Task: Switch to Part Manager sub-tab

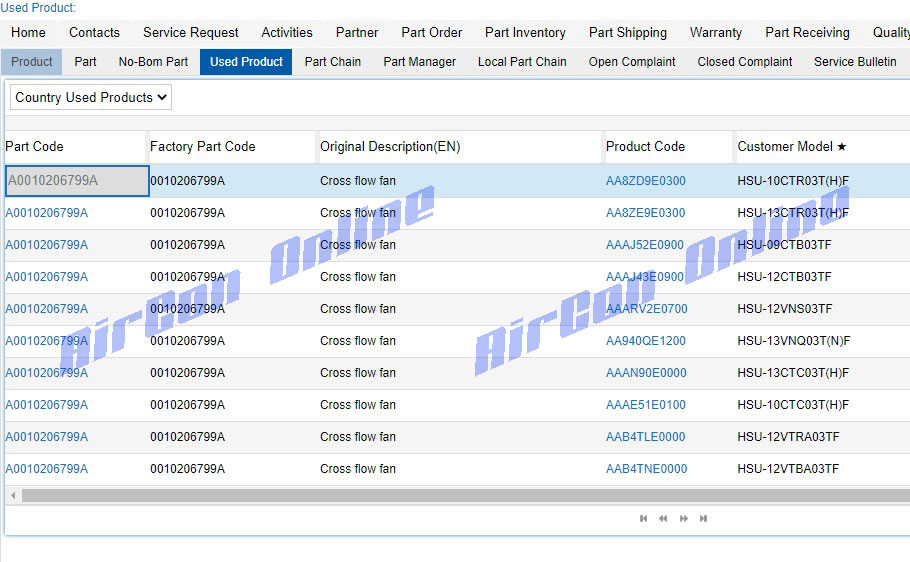Action: pos(420,62)
